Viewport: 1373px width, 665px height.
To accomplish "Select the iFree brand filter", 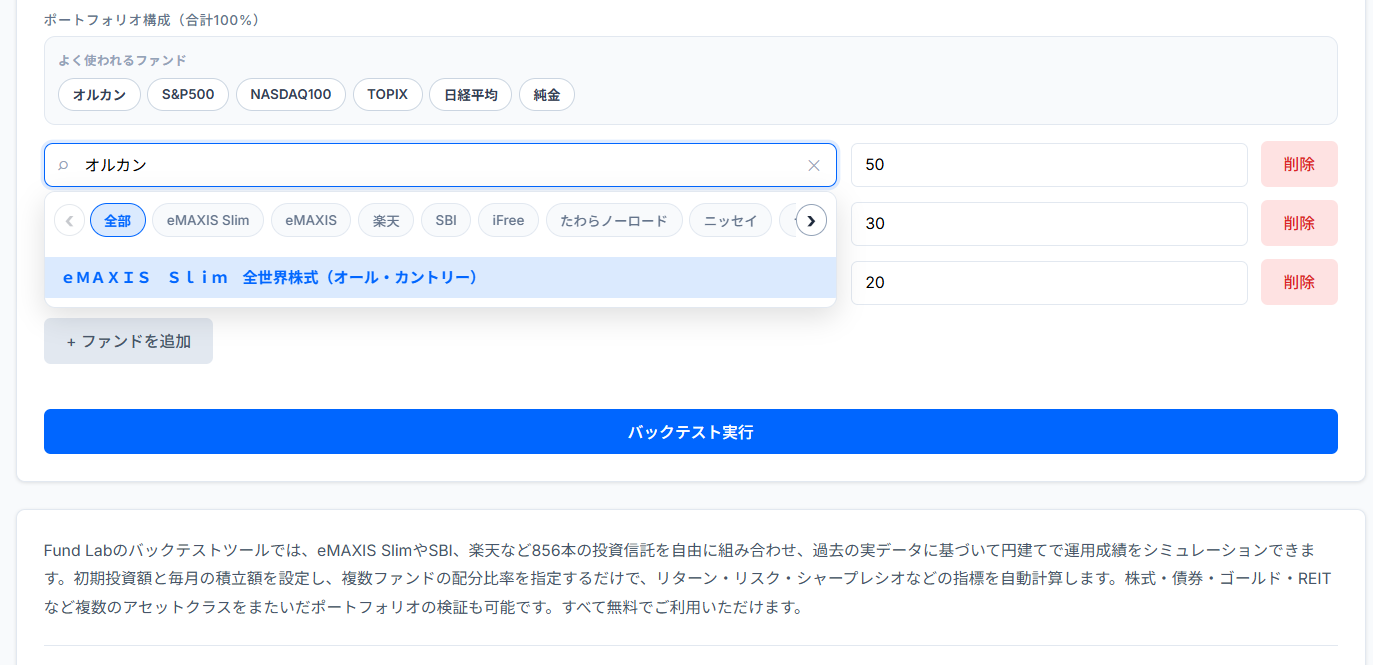I will [x=508, y=220].
